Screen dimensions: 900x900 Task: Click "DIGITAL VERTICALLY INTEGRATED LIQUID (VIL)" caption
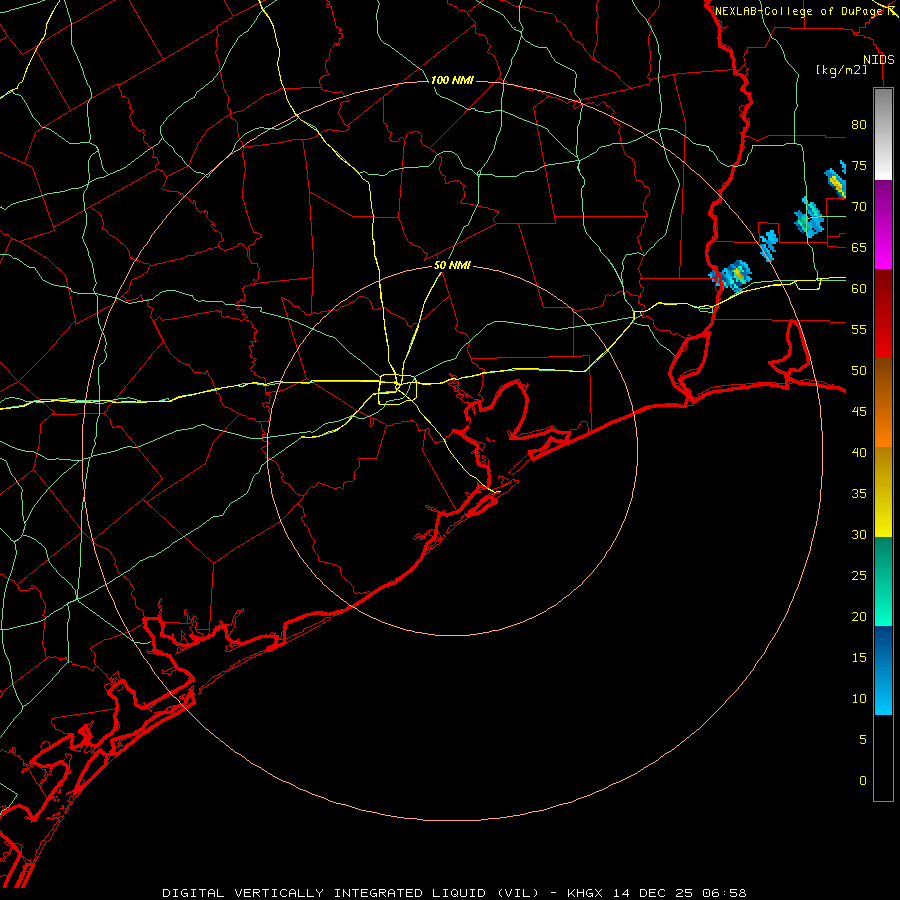(351, 893)
